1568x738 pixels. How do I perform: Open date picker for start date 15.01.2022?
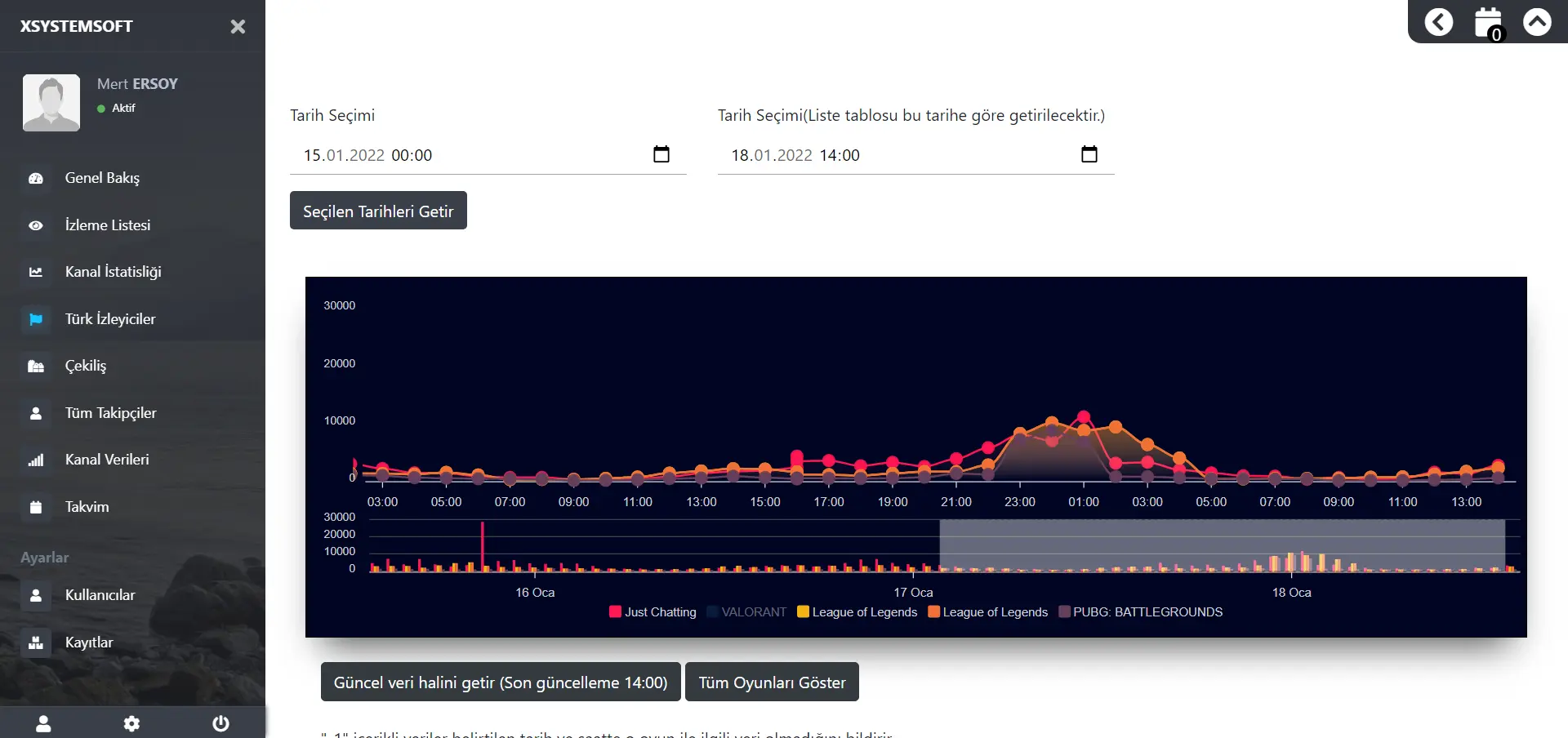click(661, 154)
